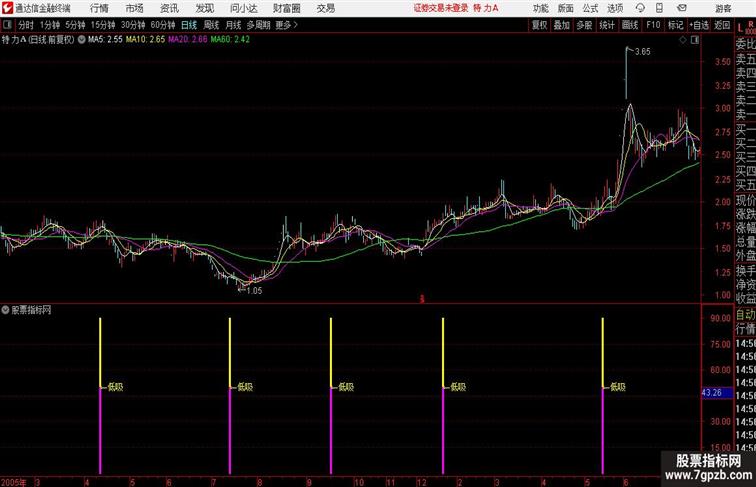Click the 1.05 low price marker
The width and height of the screenshot is (756, 487).
coord(254,291)
